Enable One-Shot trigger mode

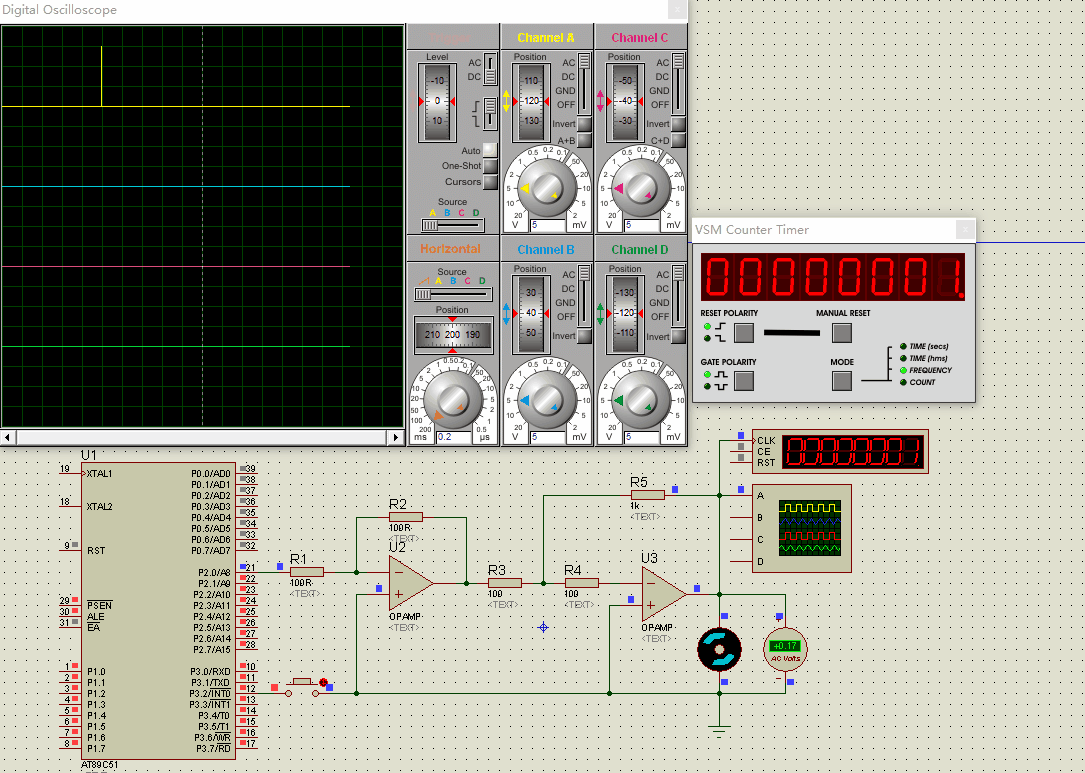492,165
